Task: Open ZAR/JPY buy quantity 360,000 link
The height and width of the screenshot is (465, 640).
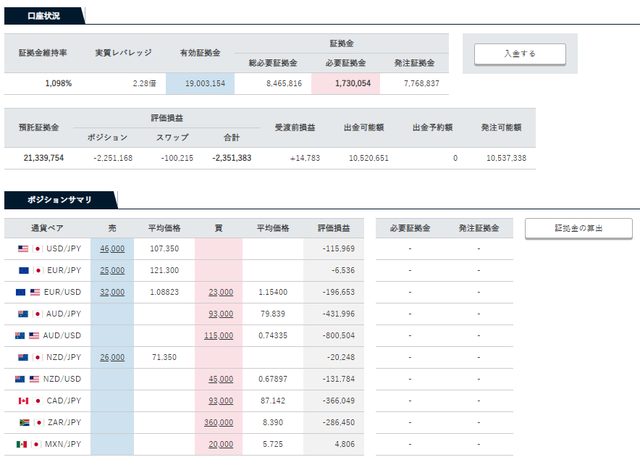Action: [x=219, y=423]
